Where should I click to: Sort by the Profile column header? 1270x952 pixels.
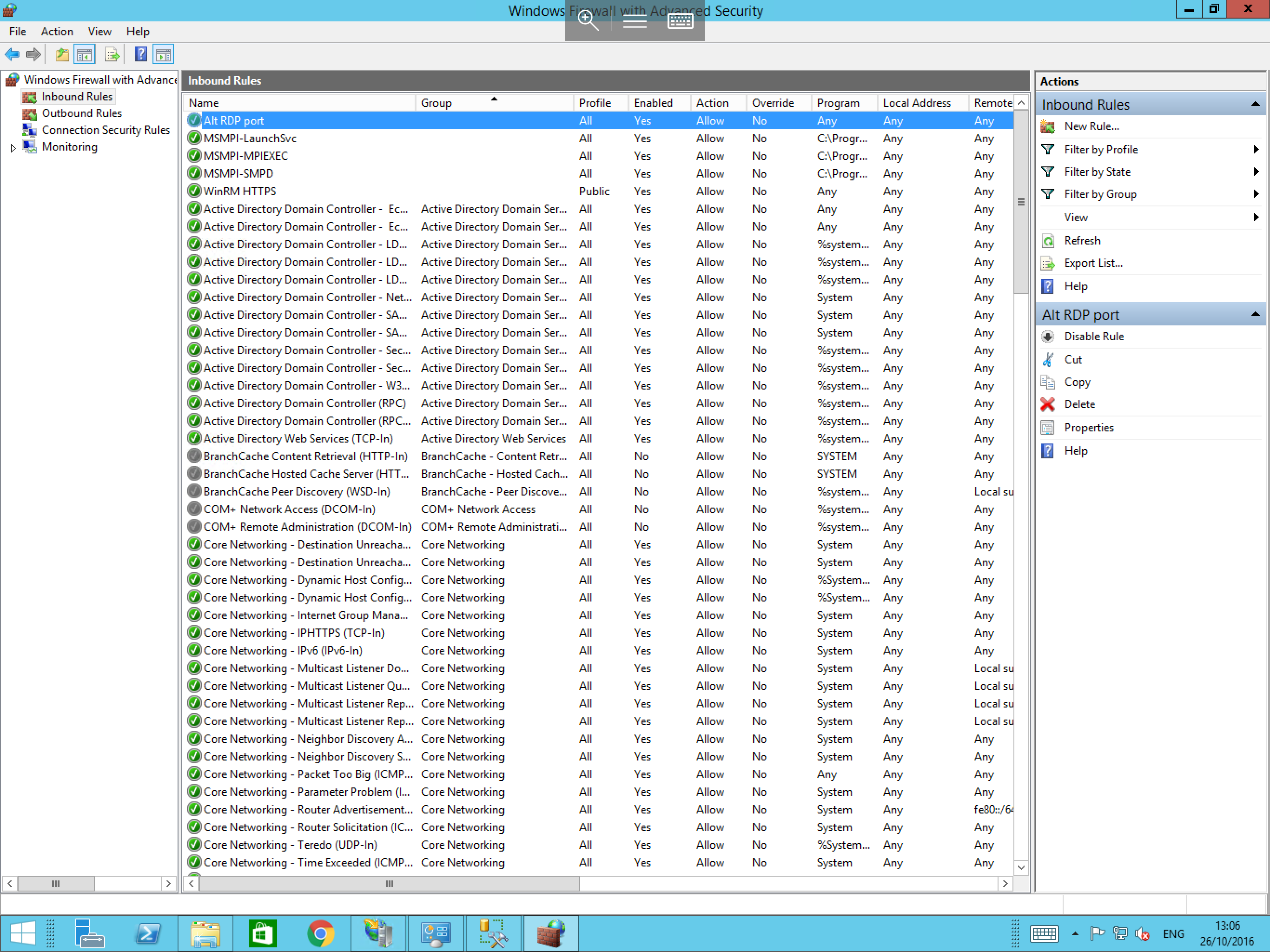tap(601, 103)
